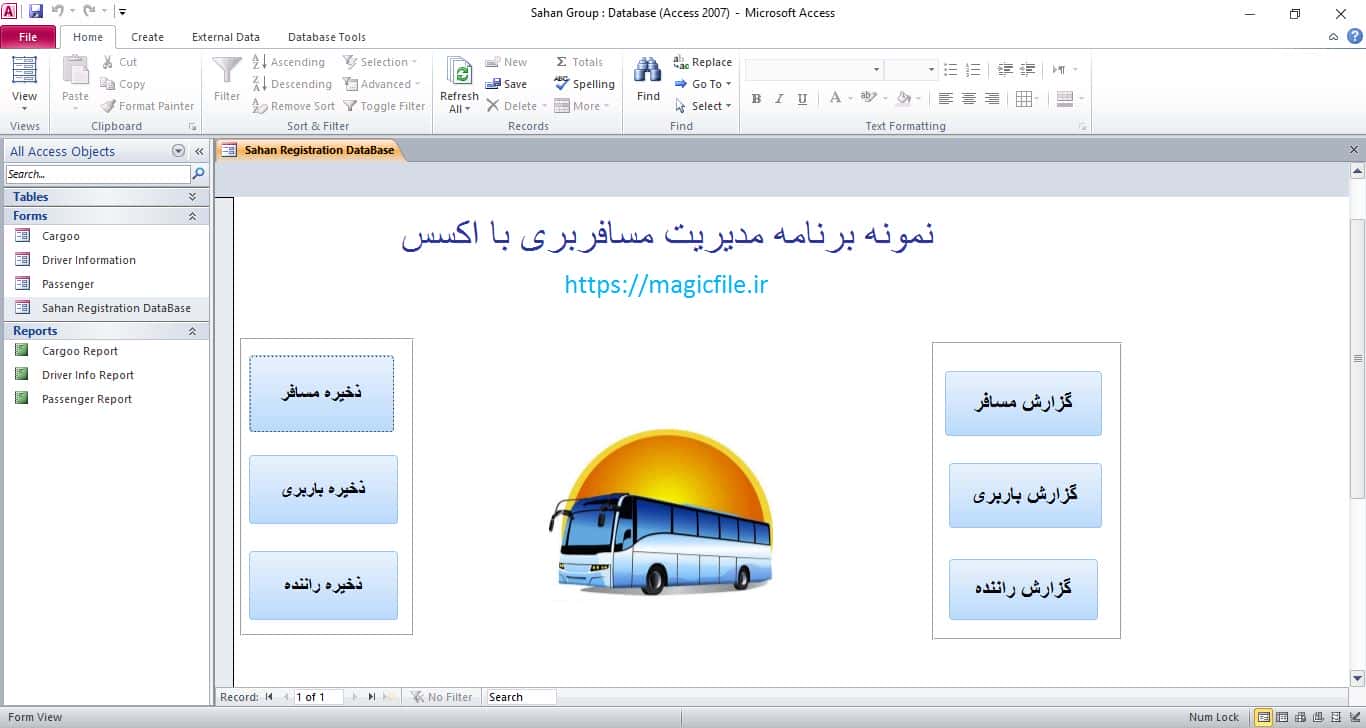The width and height of the screenshot is (1366, 728).
Task: Open the Delete record dropdown
Action: (x=516, y=106)
